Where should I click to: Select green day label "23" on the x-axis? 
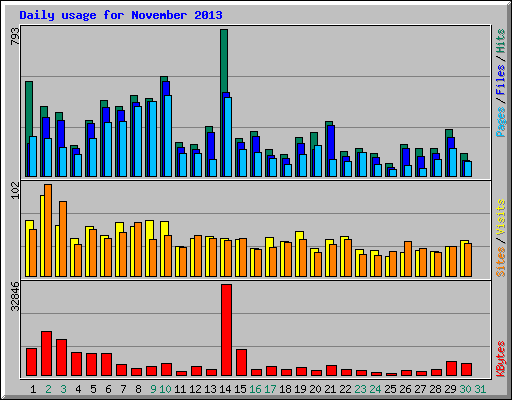(x=360, y=389)
